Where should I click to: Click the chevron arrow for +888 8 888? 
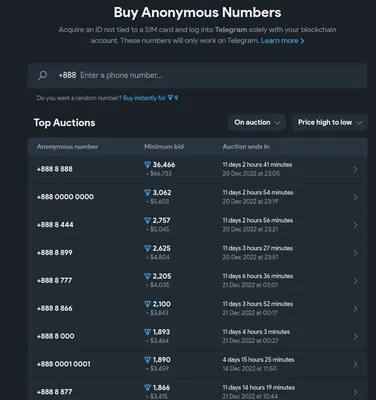355,169
